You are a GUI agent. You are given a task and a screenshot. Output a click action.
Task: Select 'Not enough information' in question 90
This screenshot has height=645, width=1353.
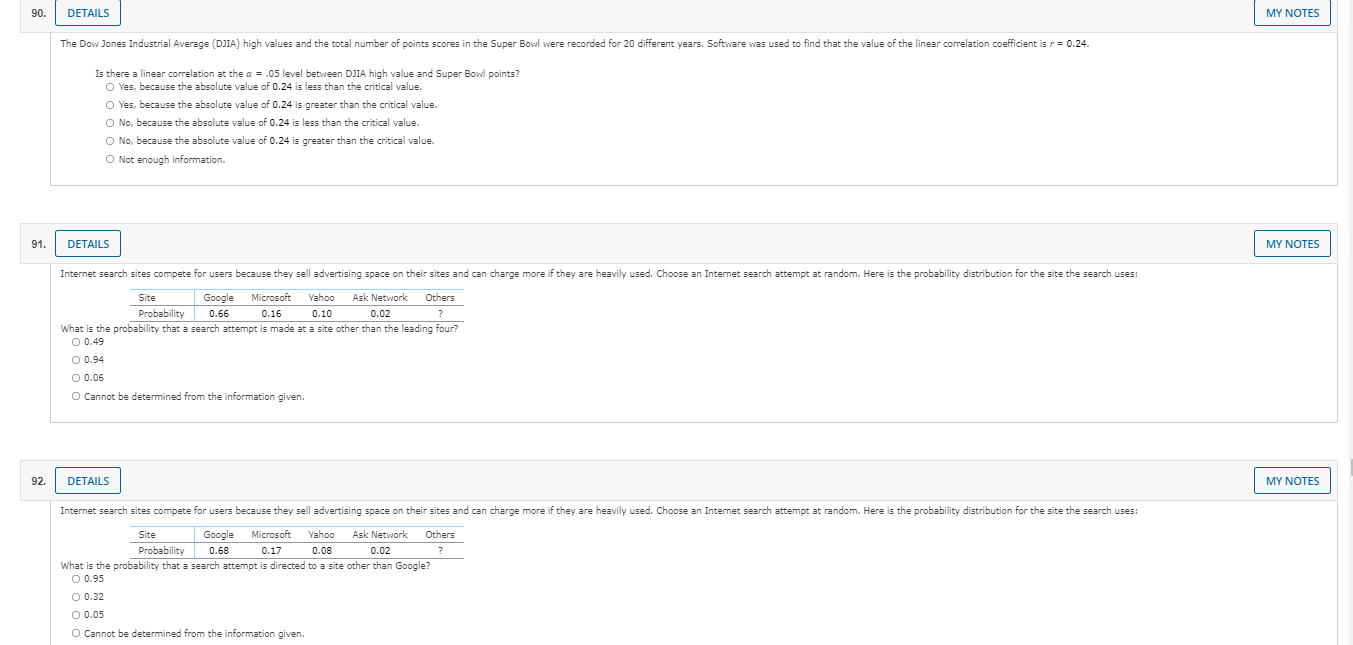109,158
